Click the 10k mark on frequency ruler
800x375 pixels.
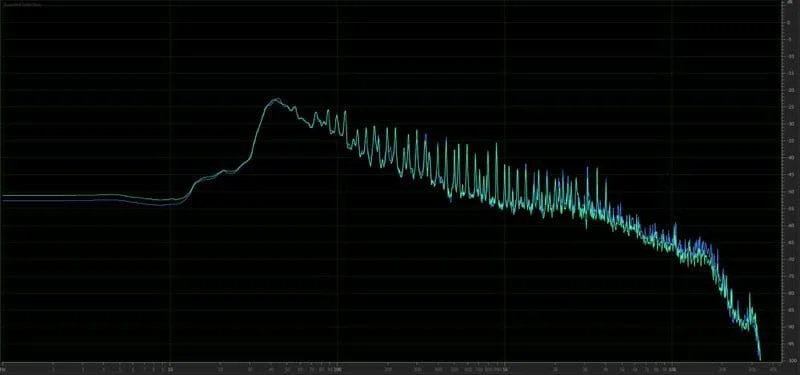(673, 369)
